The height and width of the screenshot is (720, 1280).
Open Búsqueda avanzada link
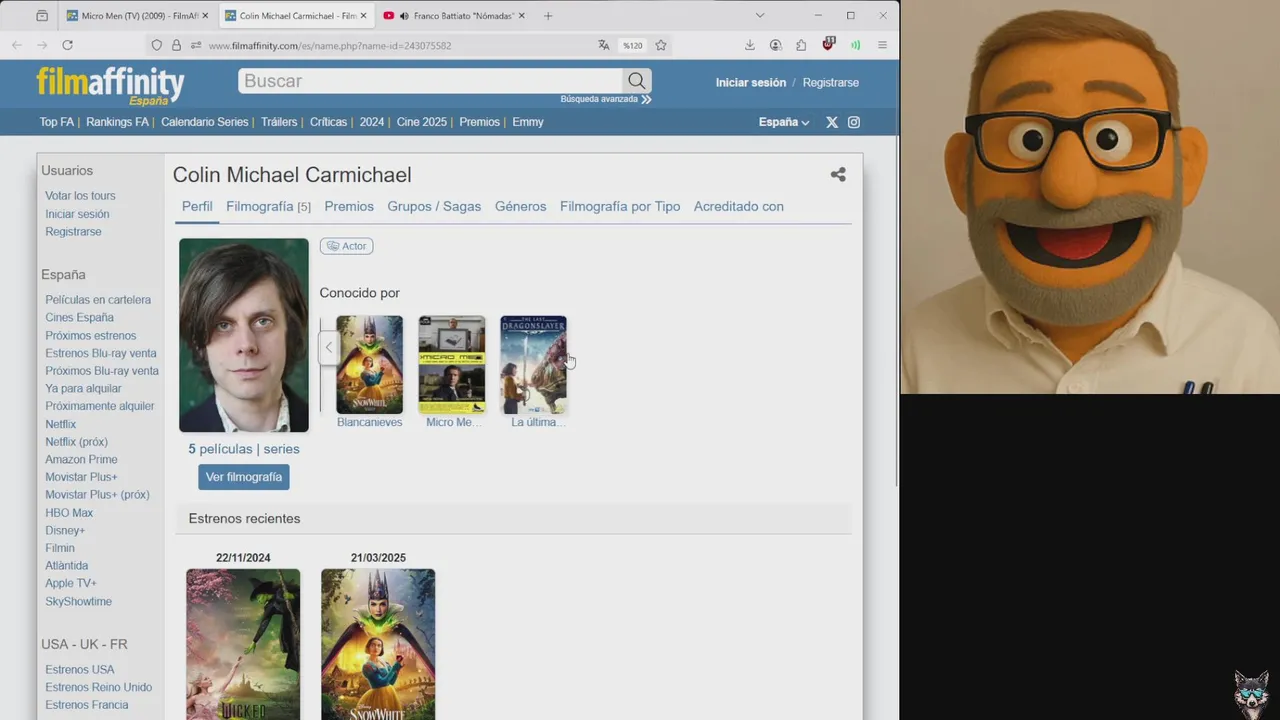tap(606, 99)
